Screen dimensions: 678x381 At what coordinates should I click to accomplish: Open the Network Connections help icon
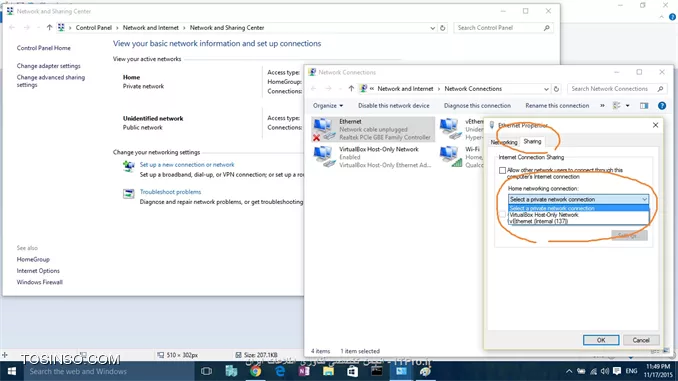coord(662,106)
